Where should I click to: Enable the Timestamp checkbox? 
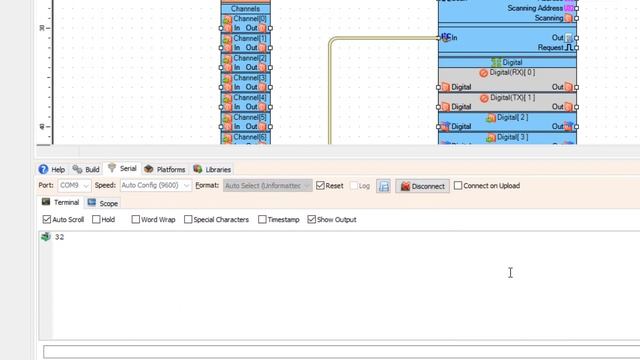point(262,220)
